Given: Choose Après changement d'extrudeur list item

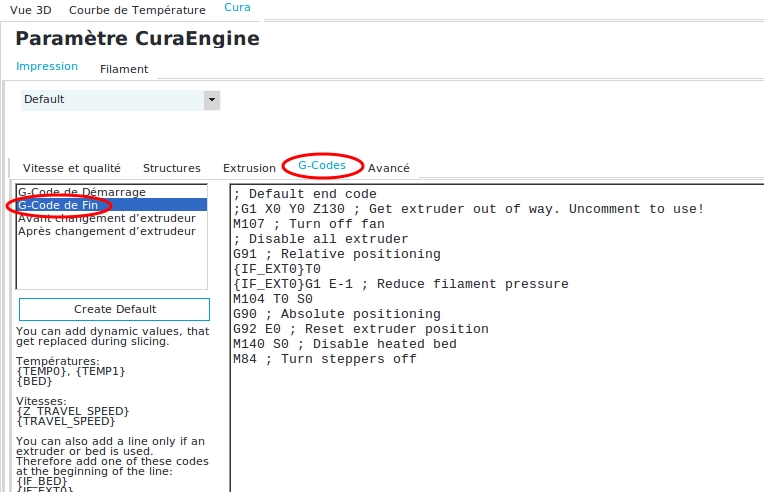Looking at the screenshot, I should pos(107,231).
